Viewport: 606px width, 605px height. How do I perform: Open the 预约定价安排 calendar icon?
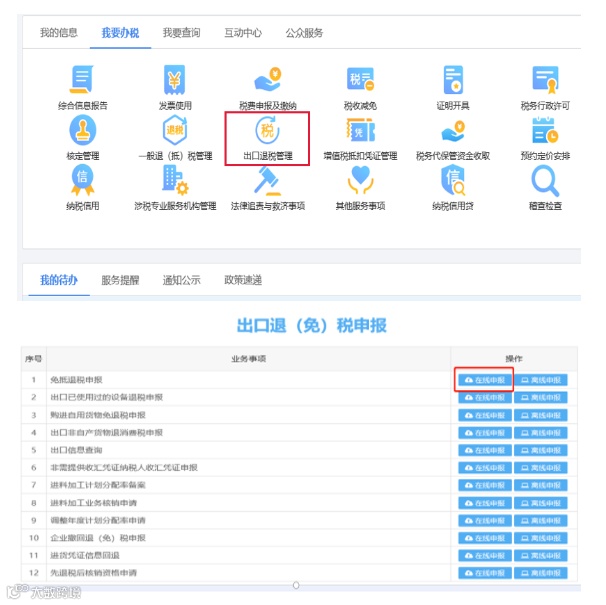[x=545, y=130]
